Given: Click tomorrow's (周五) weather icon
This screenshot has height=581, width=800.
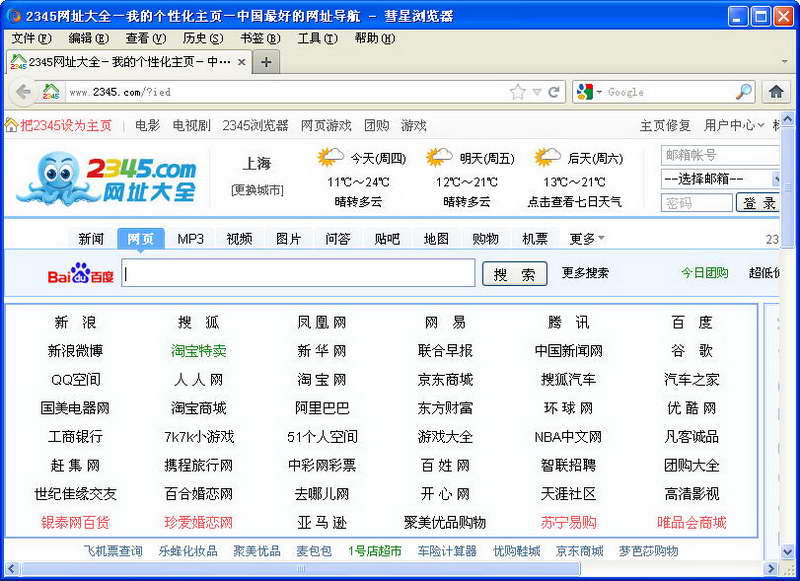Looking at the screenshot, I should (439, 157).
